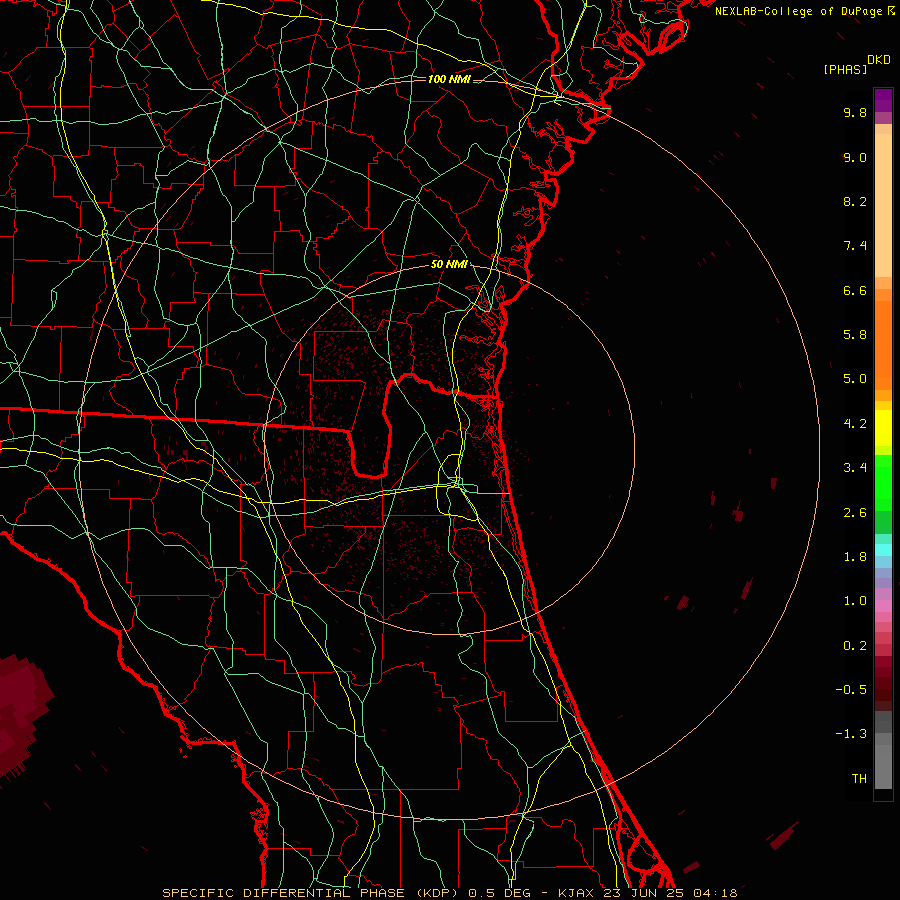Click the 0.2 value on the color scale

[855, 646]
